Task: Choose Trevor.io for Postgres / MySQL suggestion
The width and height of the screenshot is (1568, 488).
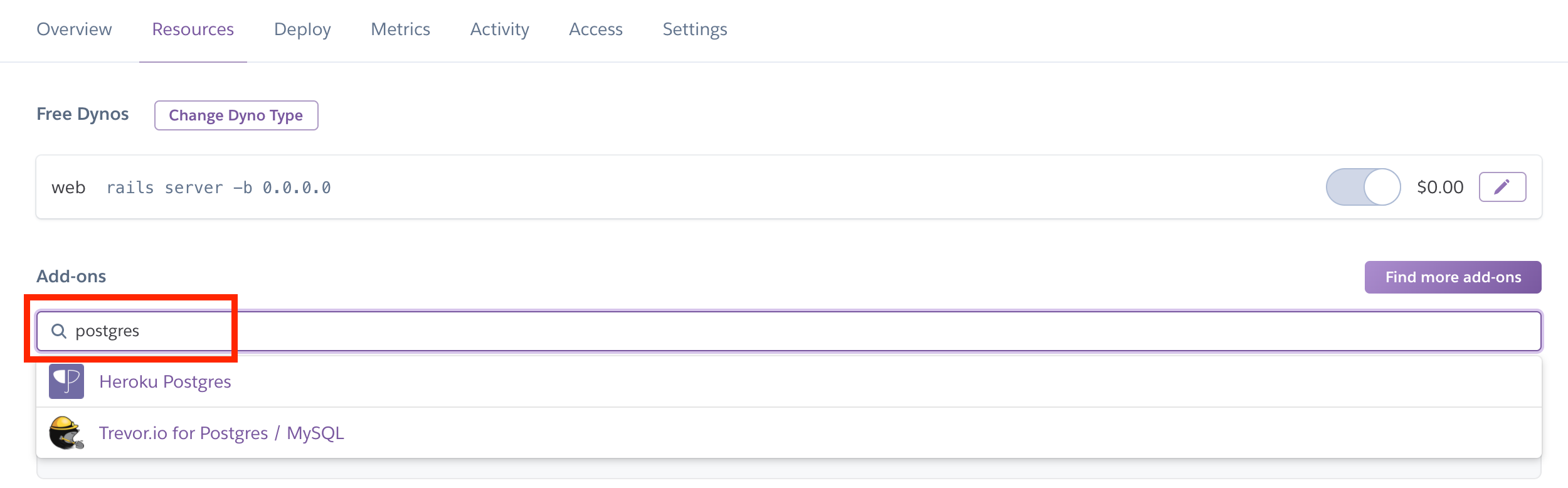Action: tap(221, 433)
